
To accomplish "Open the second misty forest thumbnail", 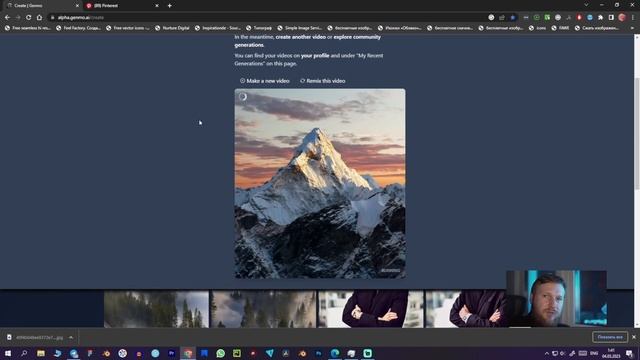I will pyautogui.click(x=263, y=309).
